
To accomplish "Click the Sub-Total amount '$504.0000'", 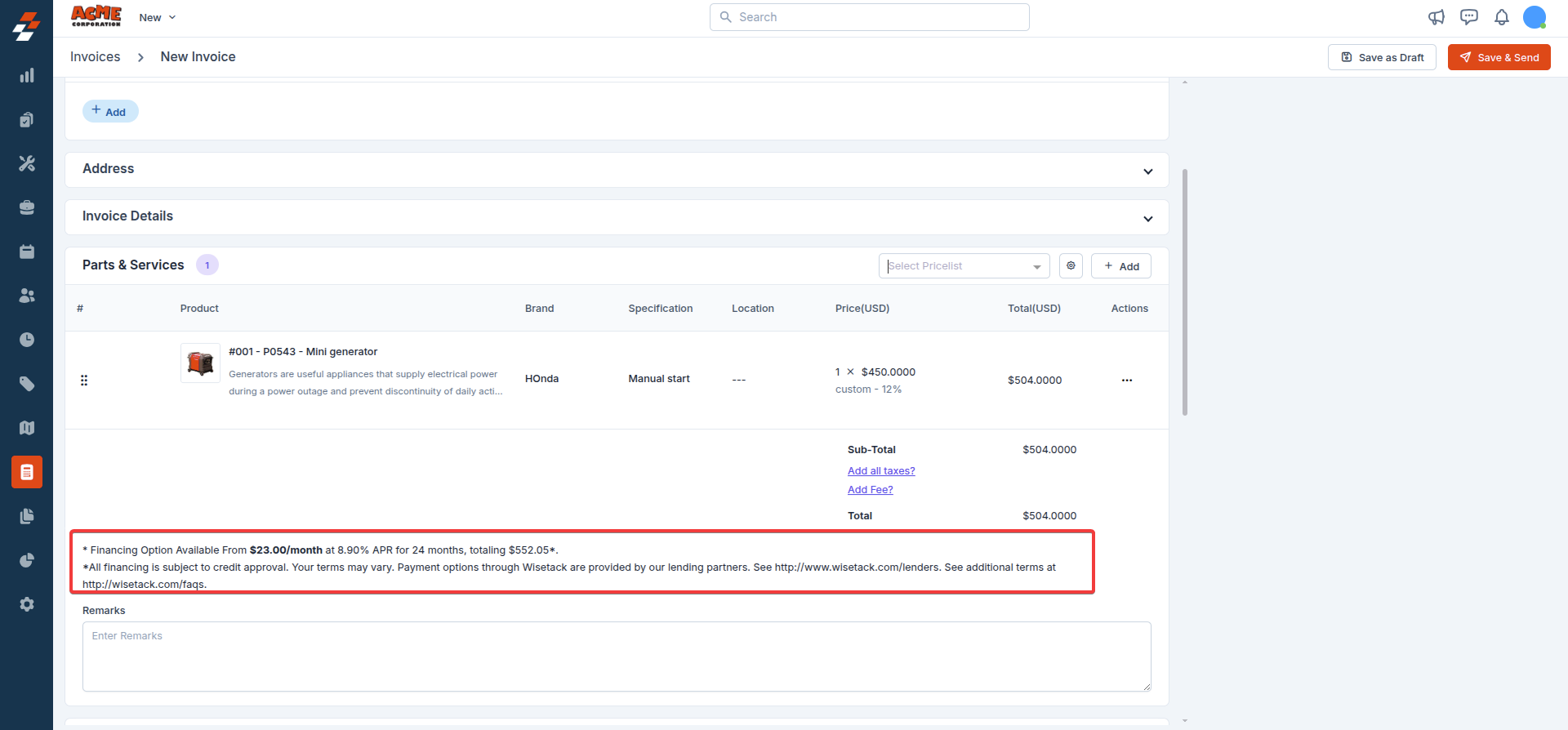I will 1049,450.
